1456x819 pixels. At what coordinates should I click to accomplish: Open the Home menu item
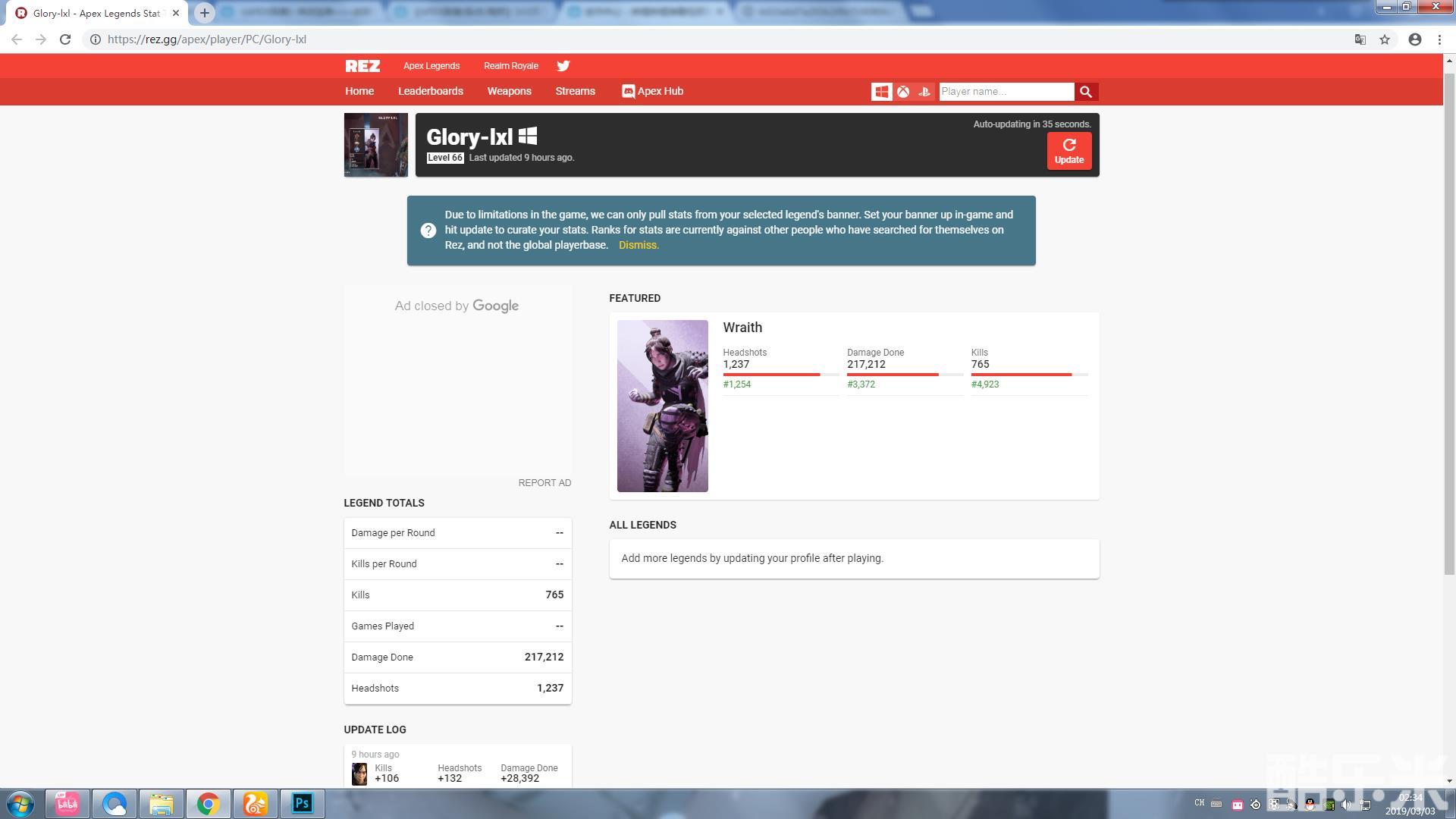(x=359, y=91)
